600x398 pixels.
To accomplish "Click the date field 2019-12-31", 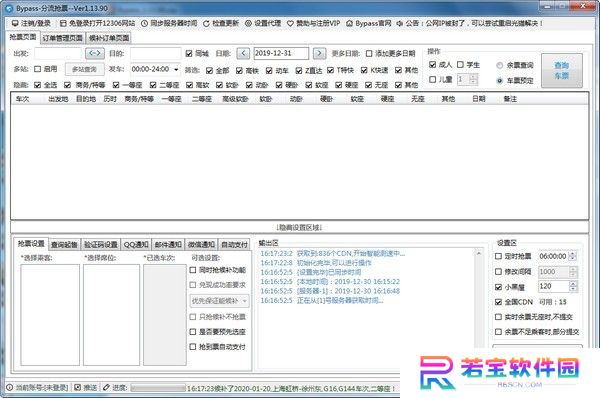I will point(281,54).
